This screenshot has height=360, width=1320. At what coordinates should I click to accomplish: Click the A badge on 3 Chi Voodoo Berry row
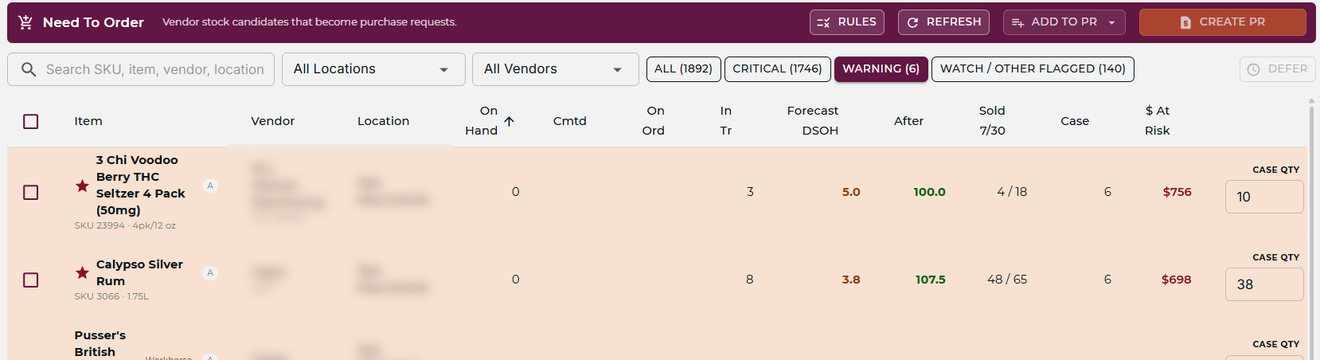210,185
